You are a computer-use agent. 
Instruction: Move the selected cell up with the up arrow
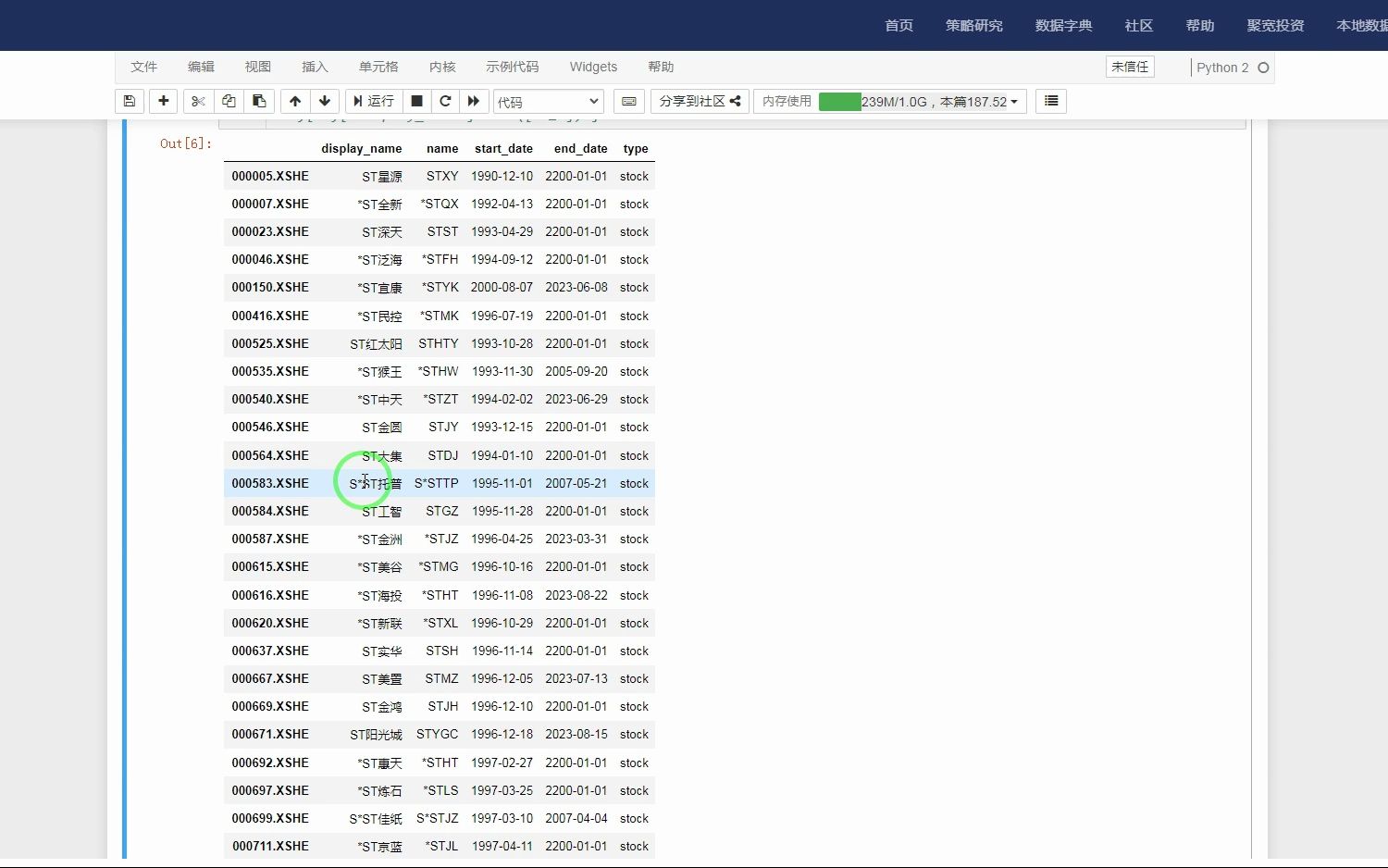coord(295,101)
